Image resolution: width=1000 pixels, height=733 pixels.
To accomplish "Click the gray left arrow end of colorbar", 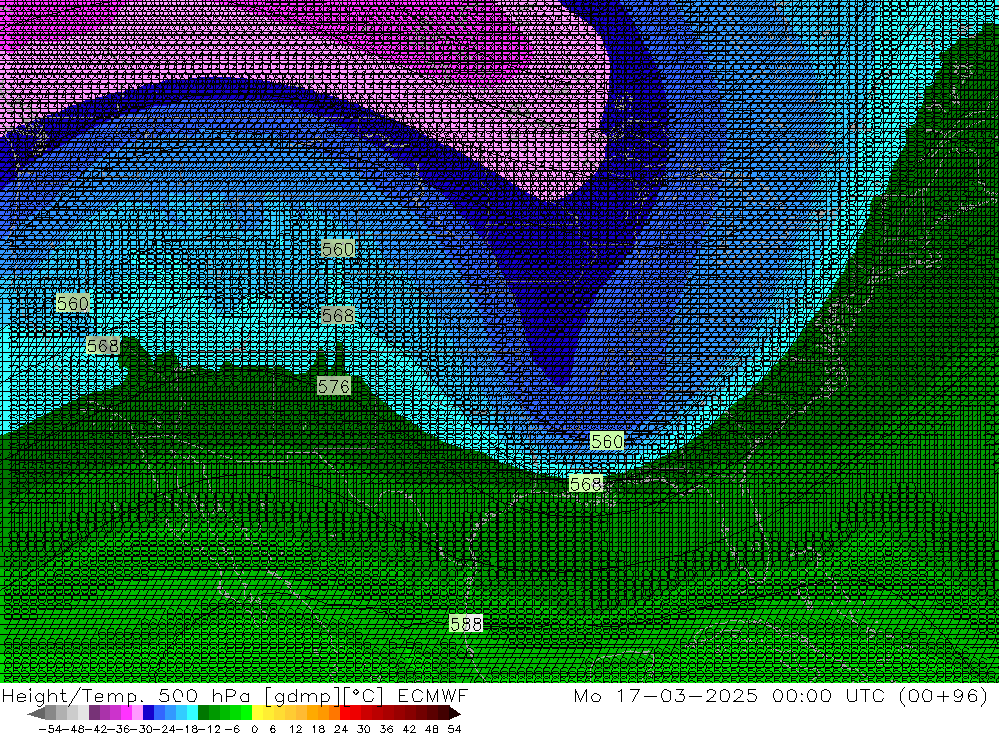I will pyautogui.click(x=36, y=713).
